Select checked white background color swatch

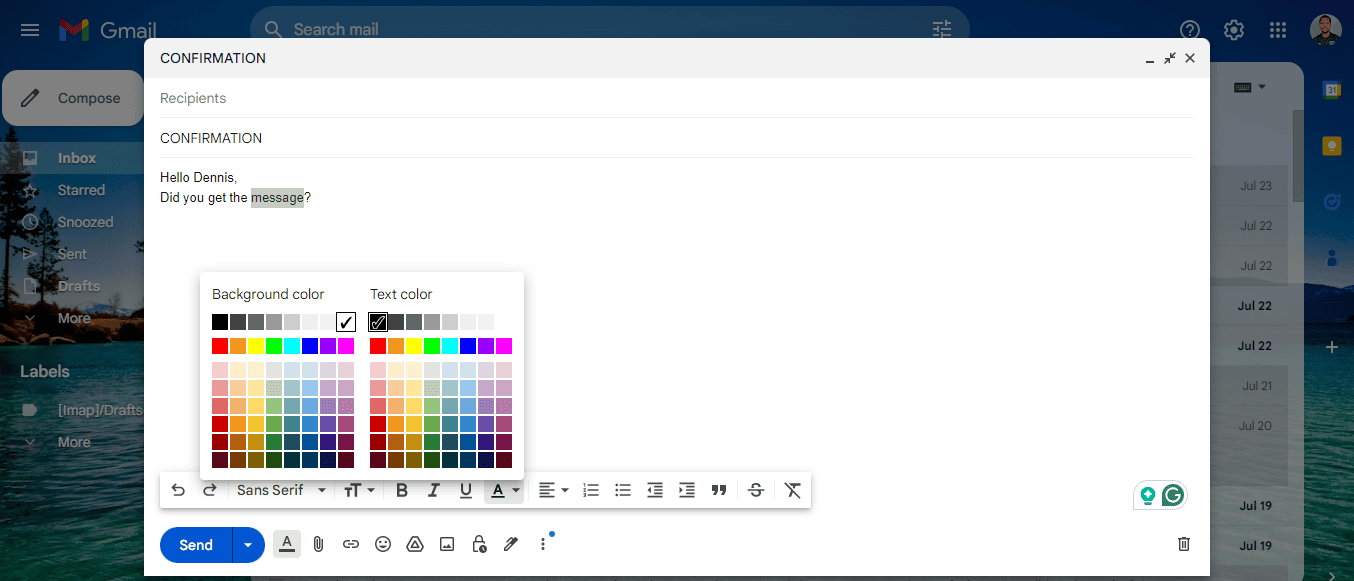pyautogui.click(x=346, y=322)
